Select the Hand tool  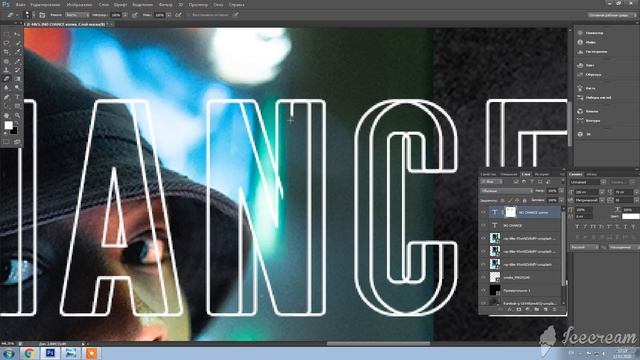coord(6,116)
